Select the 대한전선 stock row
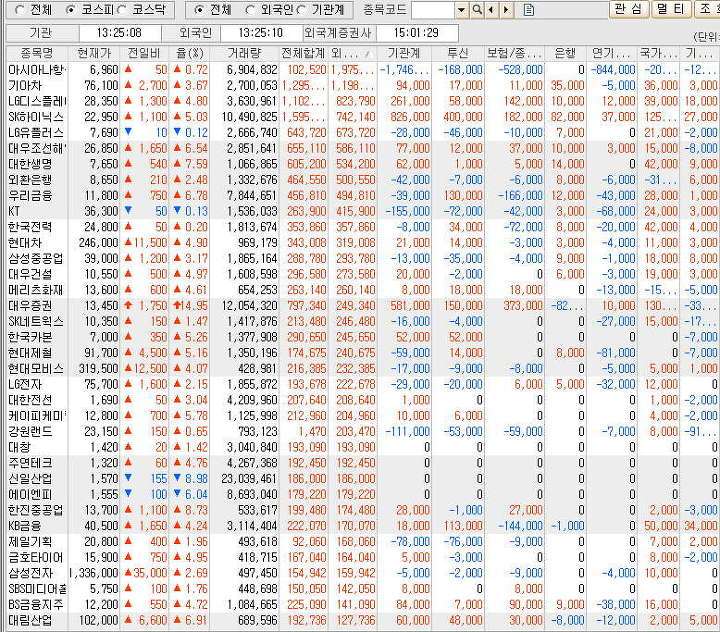720x632 pixels. [363, 400]
